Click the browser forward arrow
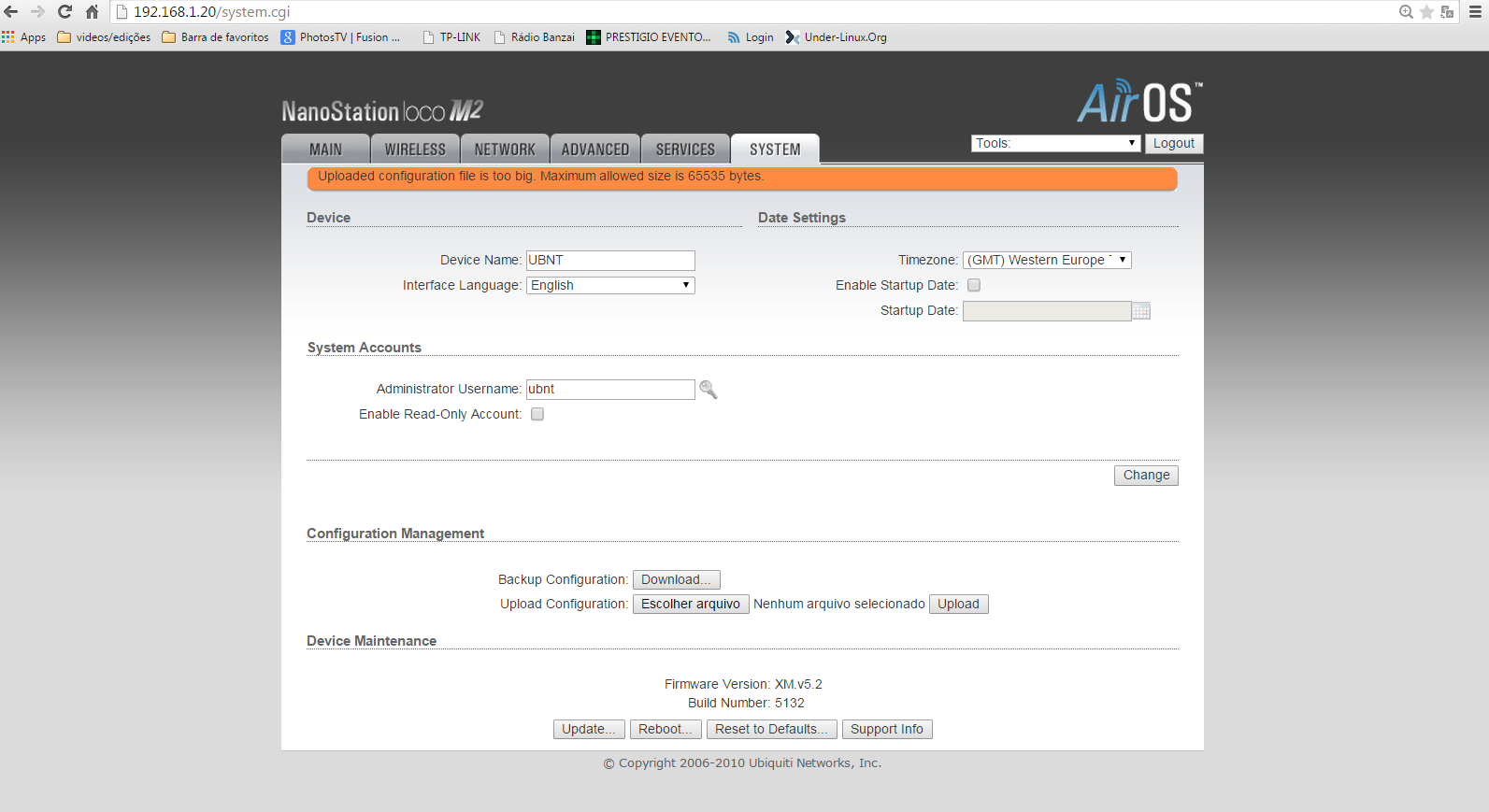This screenshot has height=812, width=1489. pos(38,12)
